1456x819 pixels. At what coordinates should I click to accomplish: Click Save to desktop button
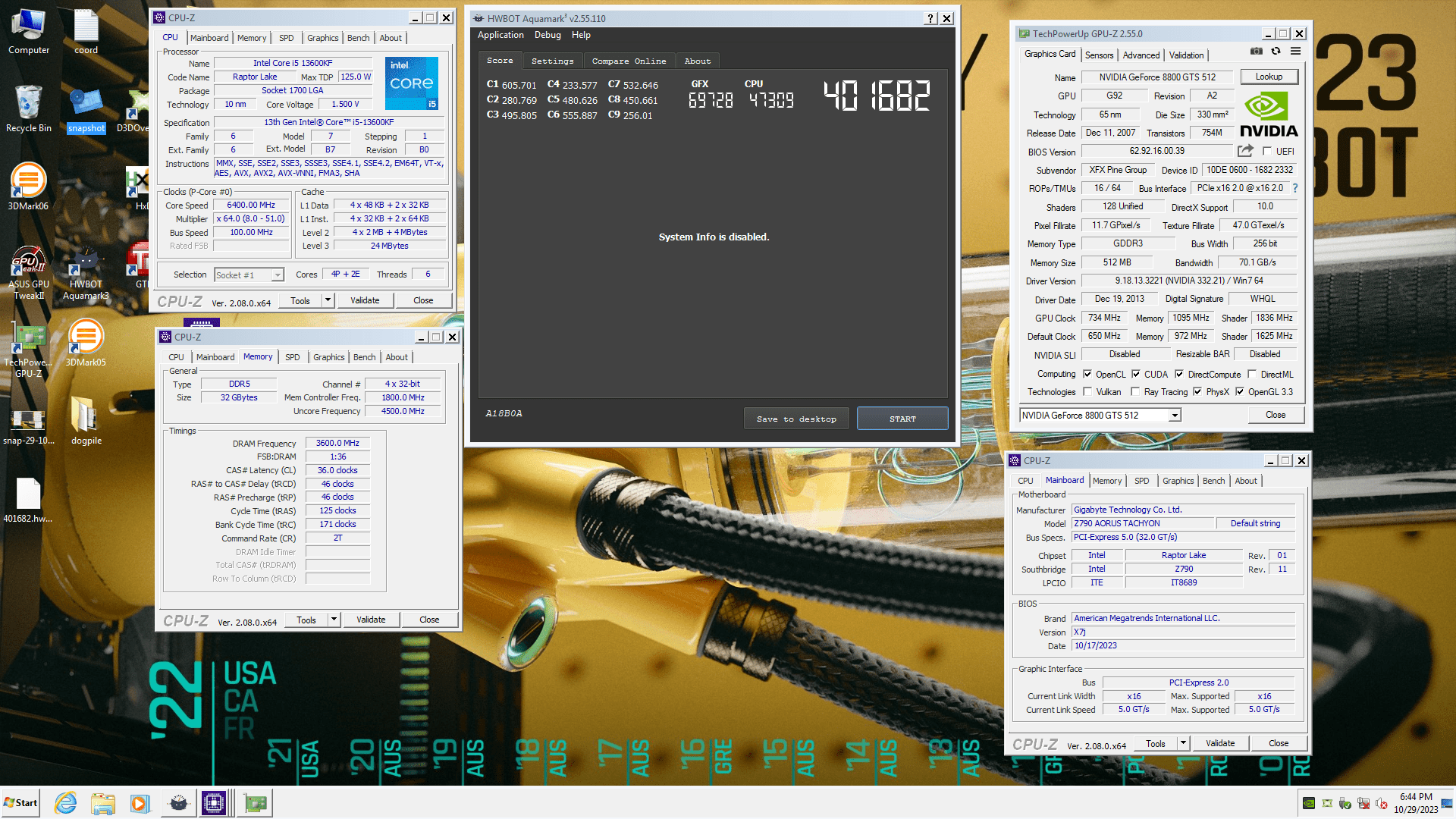point(796,419)
